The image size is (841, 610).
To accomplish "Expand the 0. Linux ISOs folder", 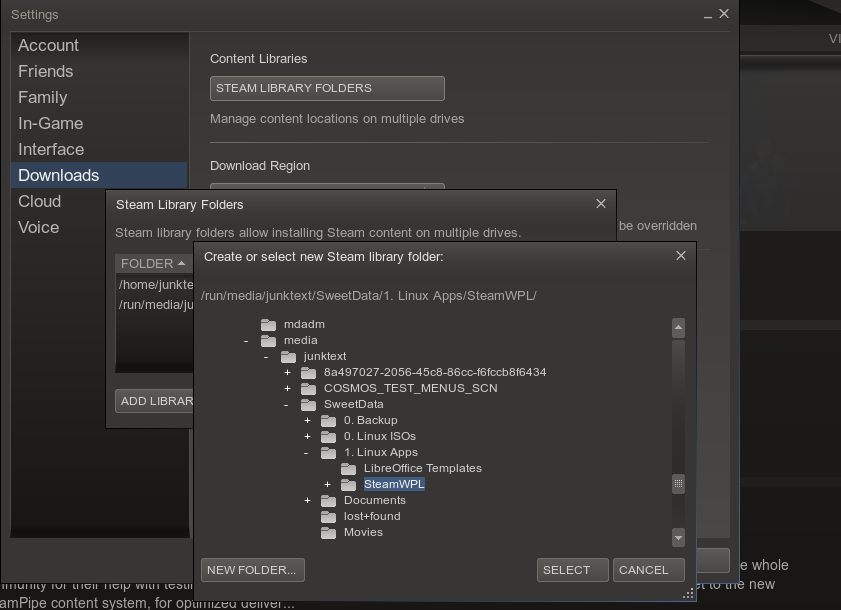I will coord(307,436).
